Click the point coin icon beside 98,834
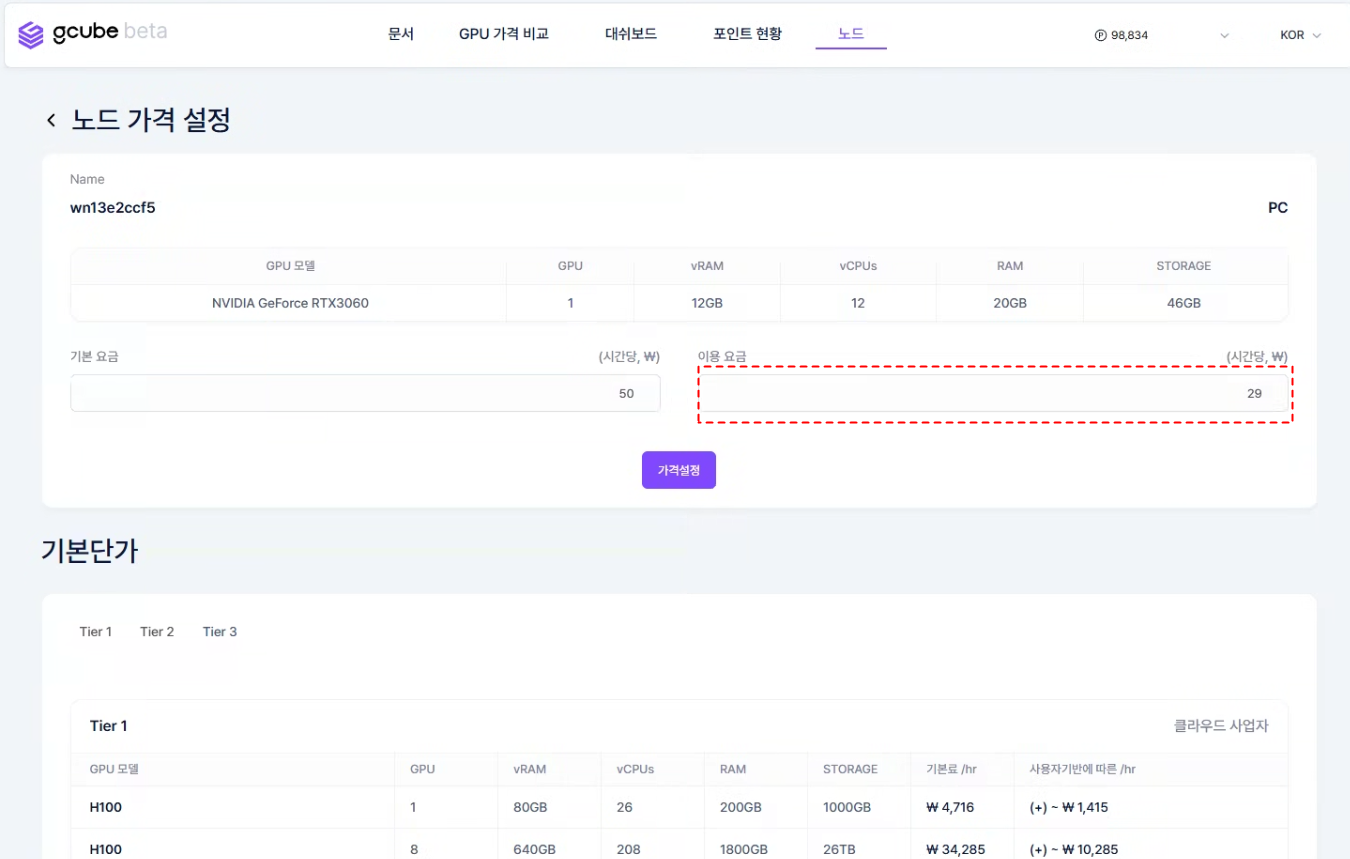The height and width of the screenshot is (859, 1350). coord(1101,35)
